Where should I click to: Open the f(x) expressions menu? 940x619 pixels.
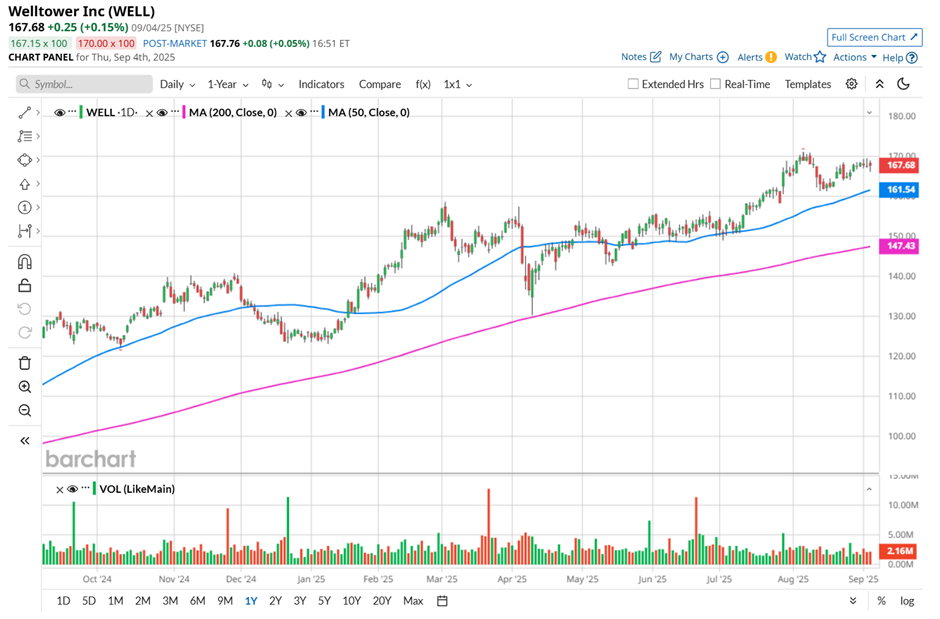click(423, 84)
